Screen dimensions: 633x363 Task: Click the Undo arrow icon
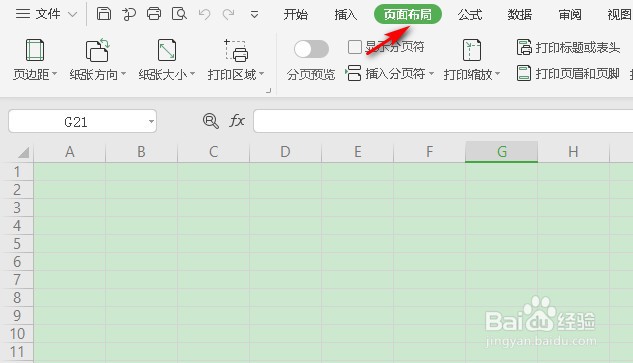pos(204,15)
